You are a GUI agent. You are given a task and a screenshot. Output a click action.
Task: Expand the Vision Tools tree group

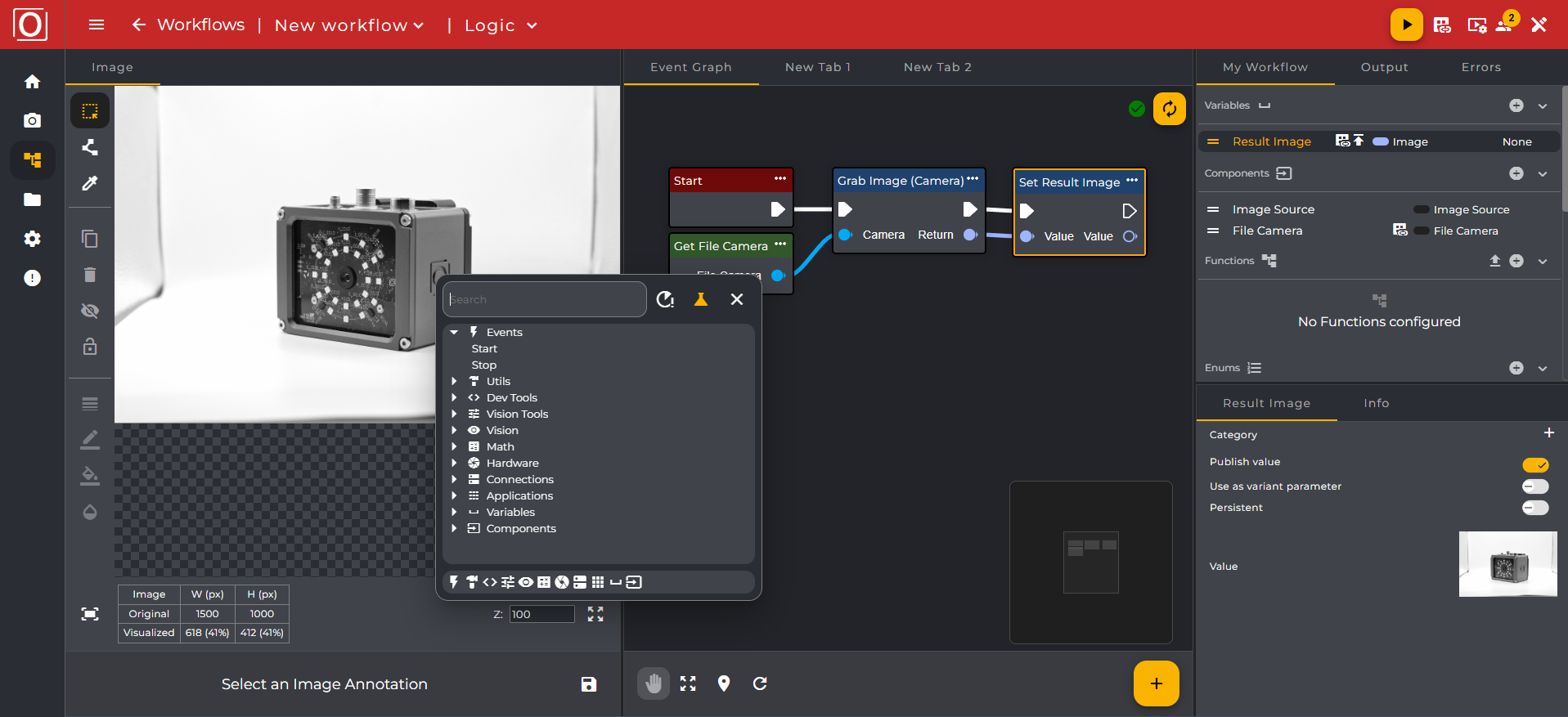454,414
